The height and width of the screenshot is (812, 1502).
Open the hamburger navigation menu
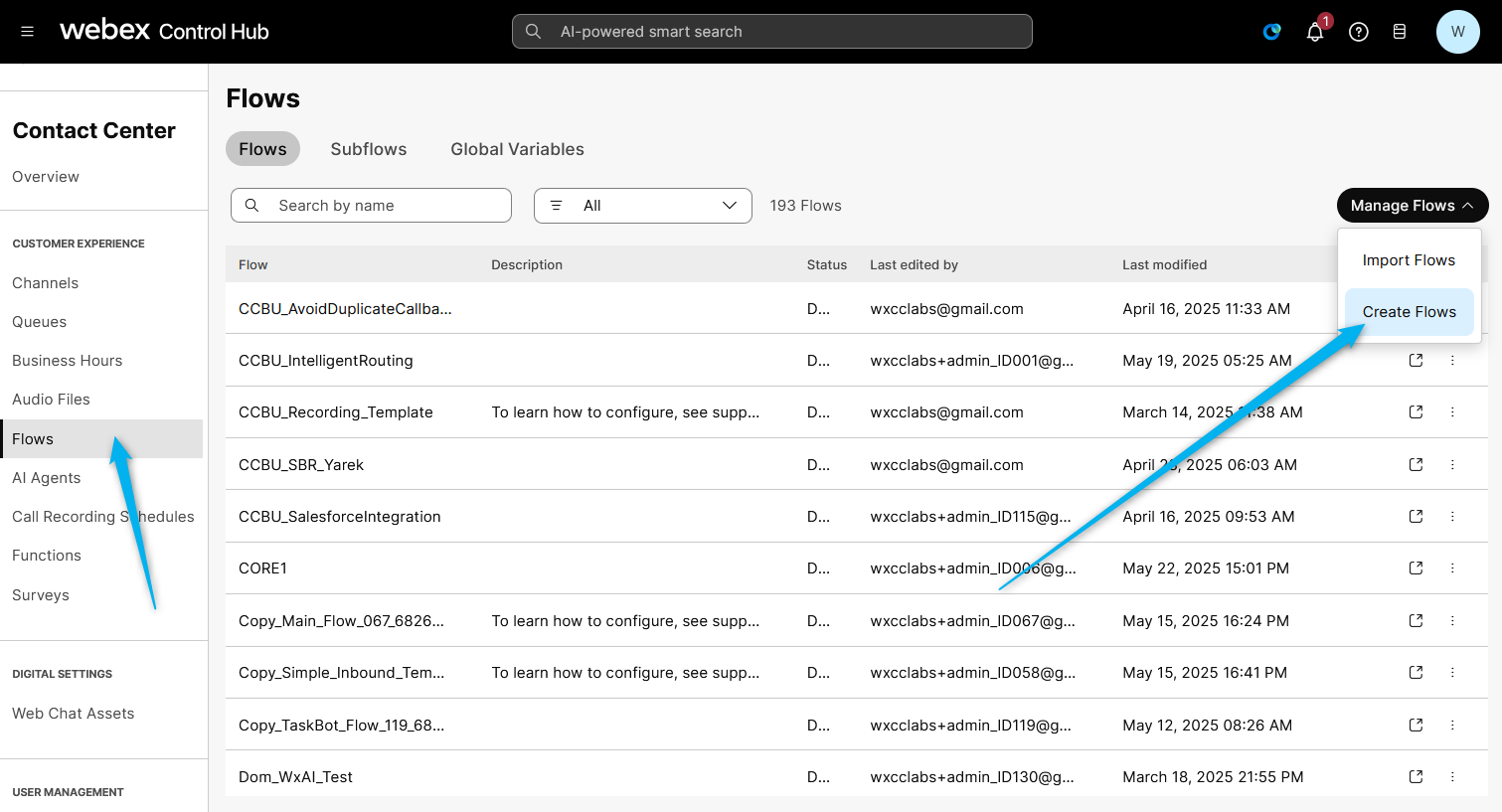(27, 32)
